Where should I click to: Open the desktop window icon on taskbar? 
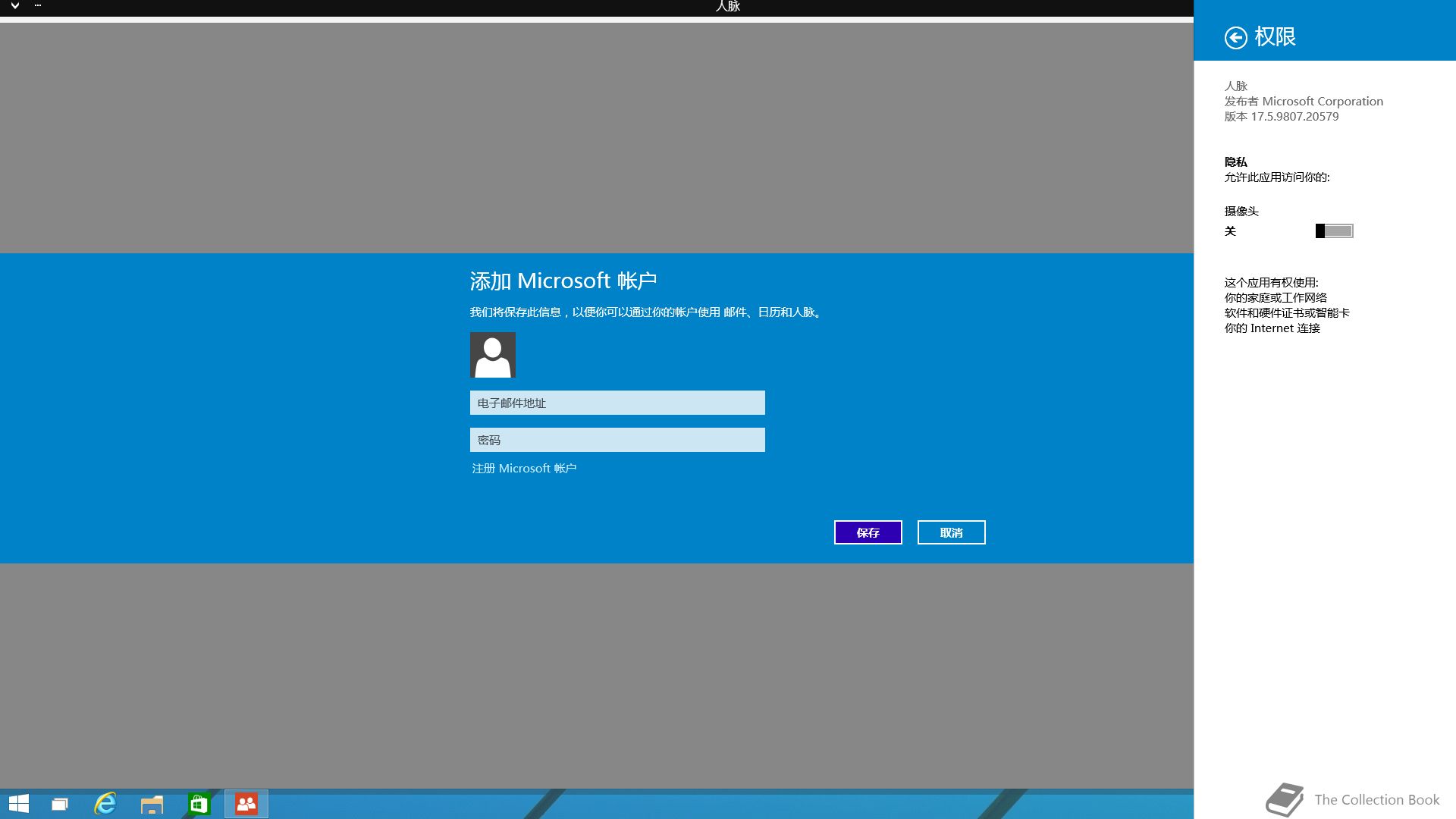pos(59,804)
